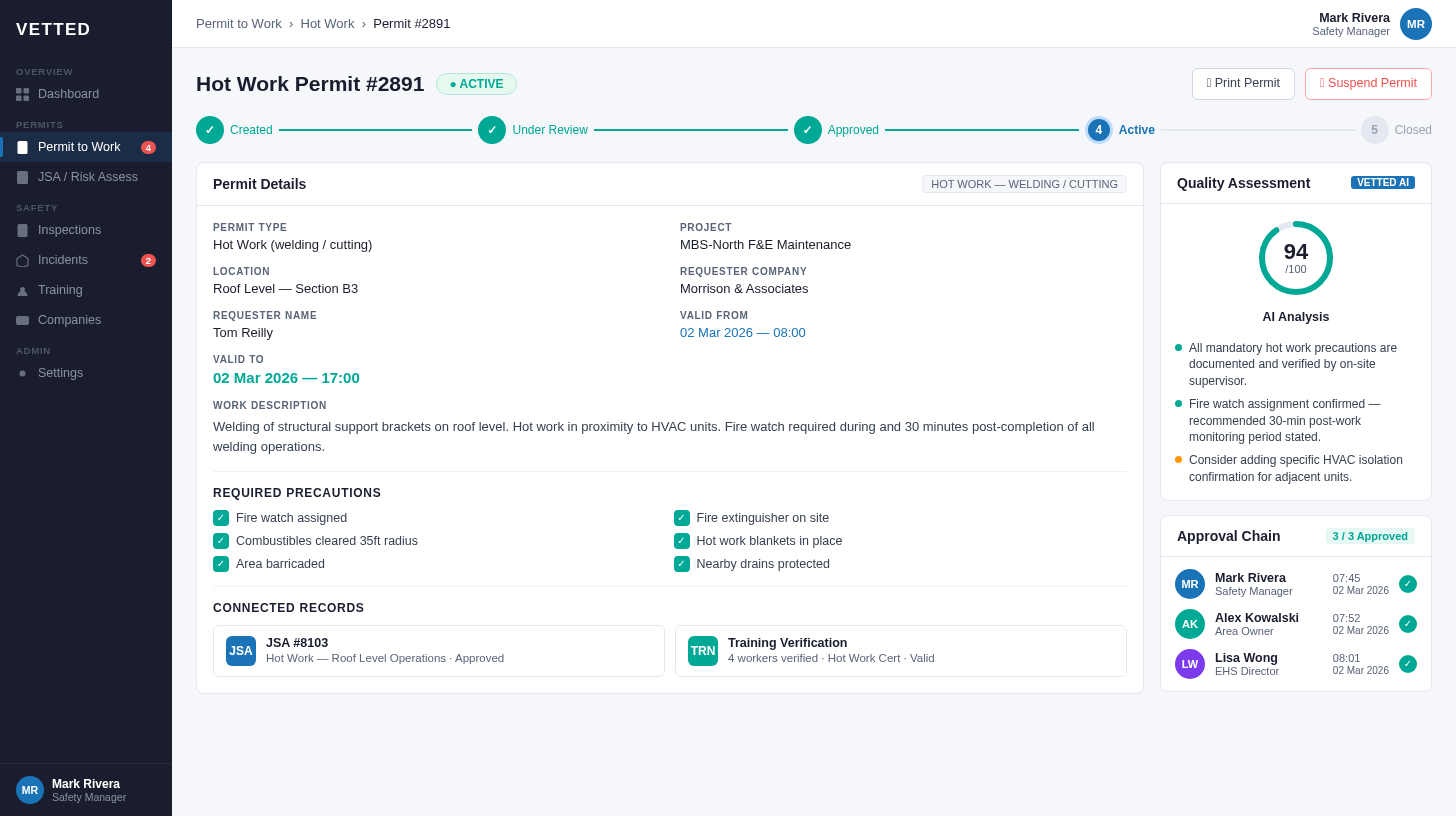This screenshot has width=1456, height=816.
Task: Click the 94/100 quality score ring
Action: [x=1295, y=257]
